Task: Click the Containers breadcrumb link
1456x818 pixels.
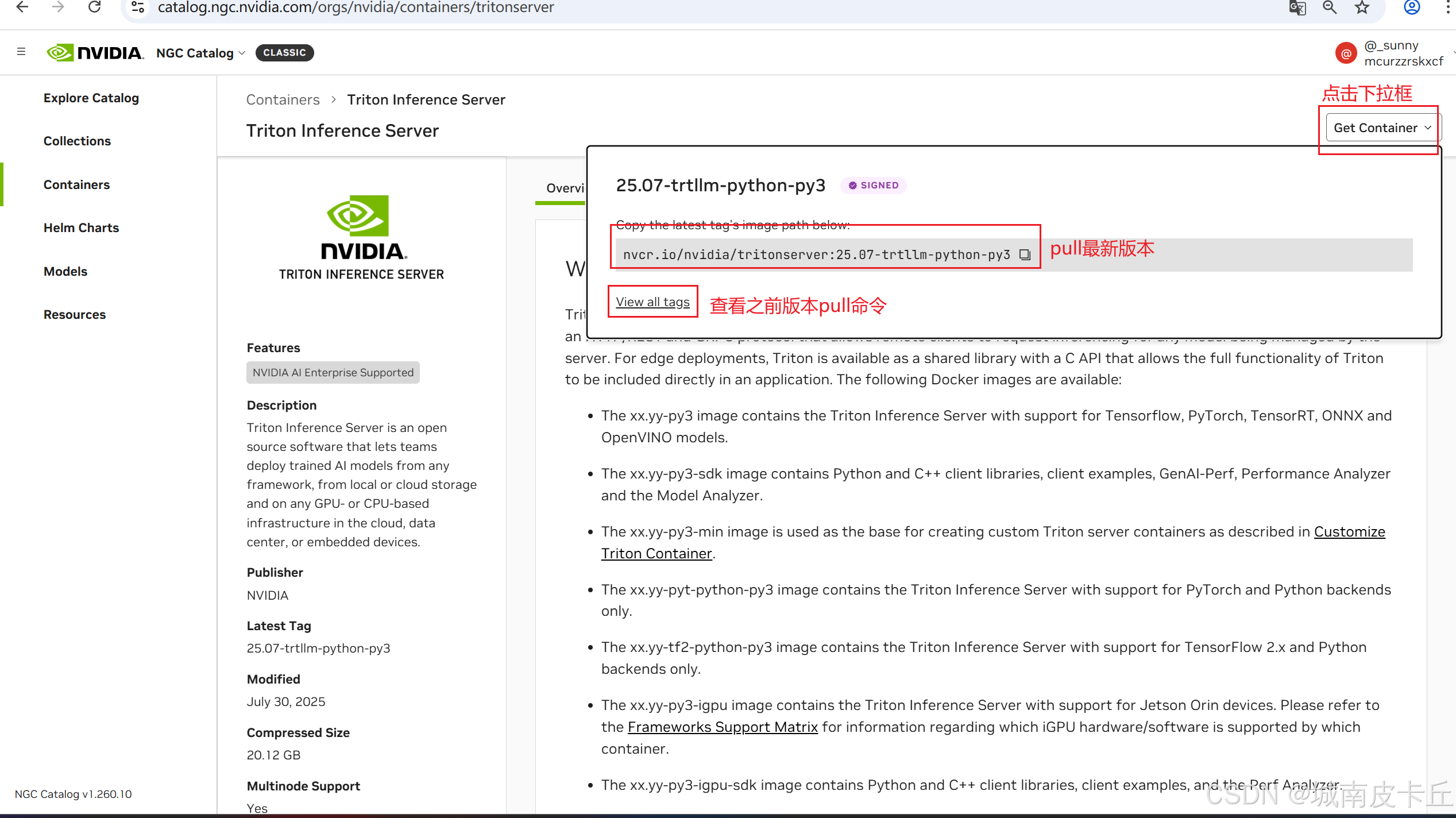Action: tap(283, 99)
